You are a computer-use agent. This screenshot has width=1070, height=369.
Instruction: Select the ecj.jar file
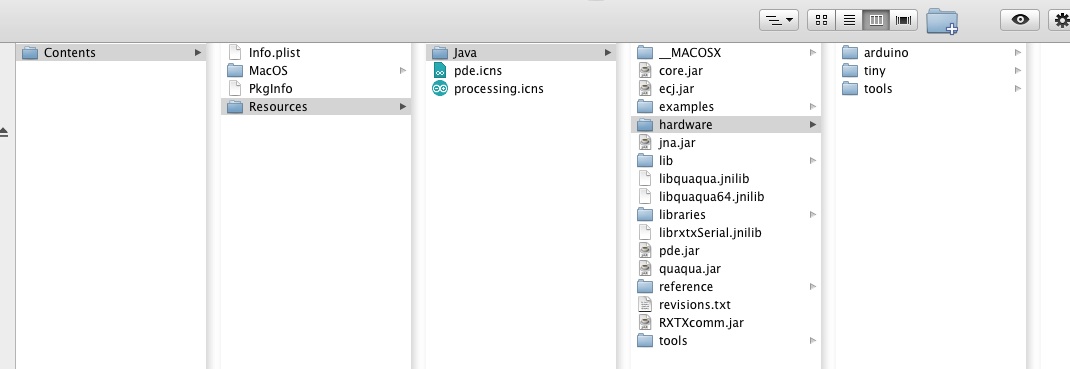point(726,89)
